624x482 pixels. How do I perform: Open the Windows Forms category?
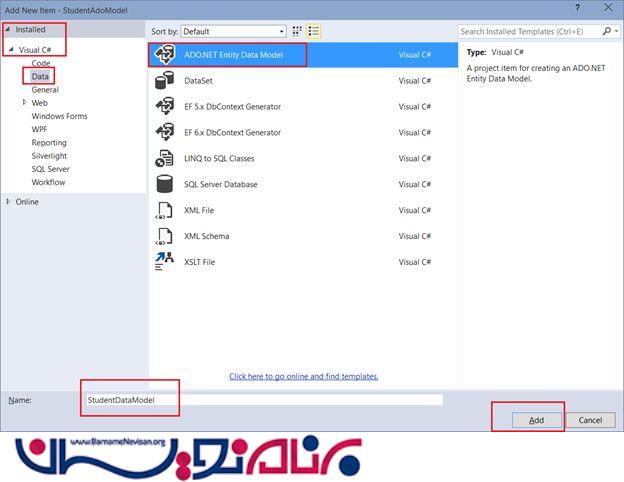click(x=59, y=116)
